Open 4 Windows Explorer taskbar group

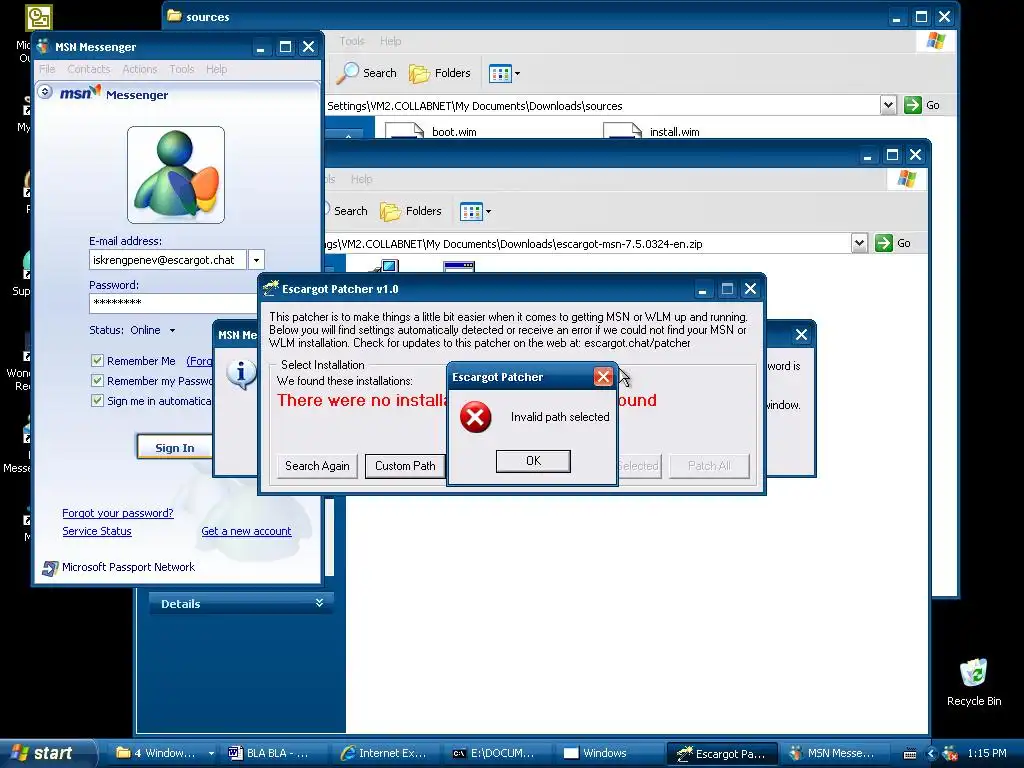click(165, 753)
